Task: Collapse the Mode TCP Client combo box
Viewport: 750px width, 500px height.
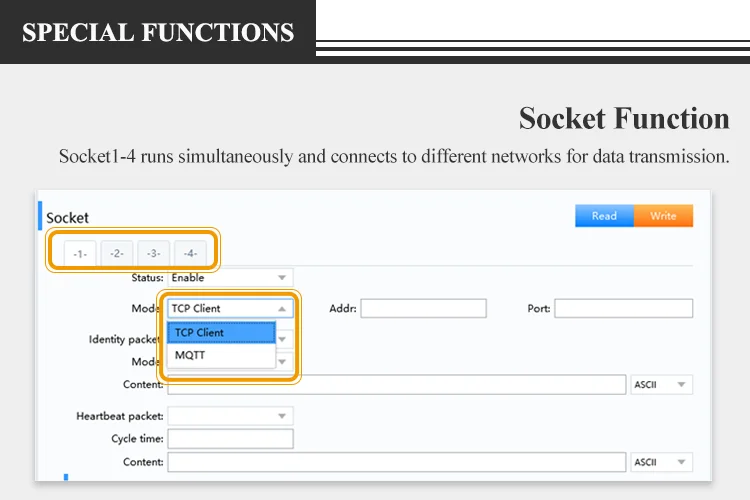Action: [282, 308]
